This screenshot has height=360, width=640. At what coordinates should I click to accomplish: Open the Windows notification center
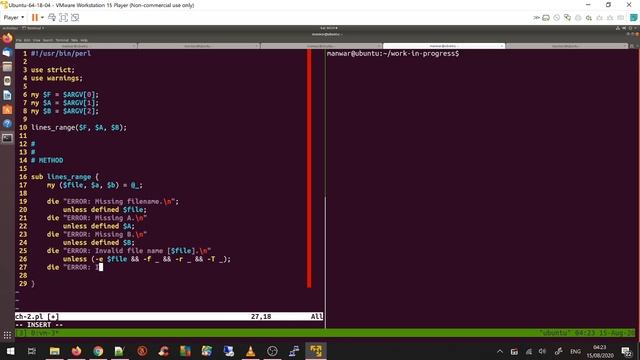tap(626, 351)
